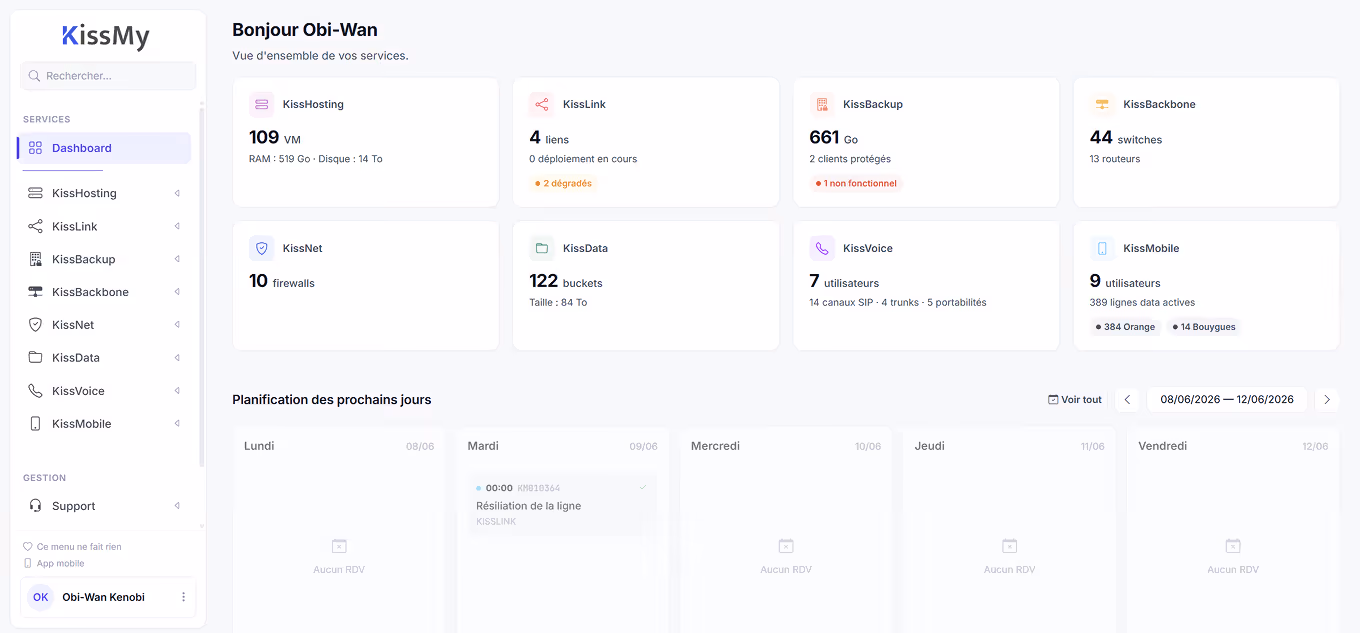Click the Support headset icon
The width and height of the screenshot is (1360, 633).
[x=35, y=506]
